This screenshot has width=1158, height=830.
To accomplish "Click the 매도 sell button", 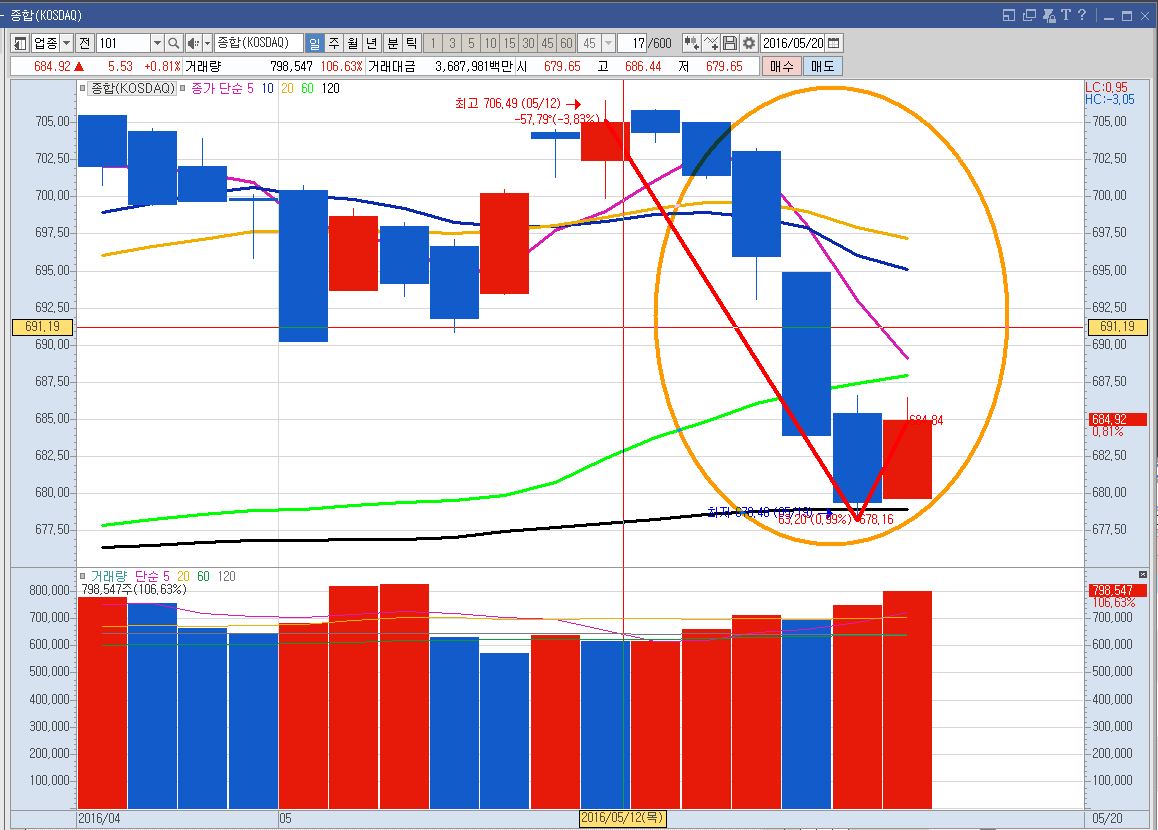I will point(822,66).
